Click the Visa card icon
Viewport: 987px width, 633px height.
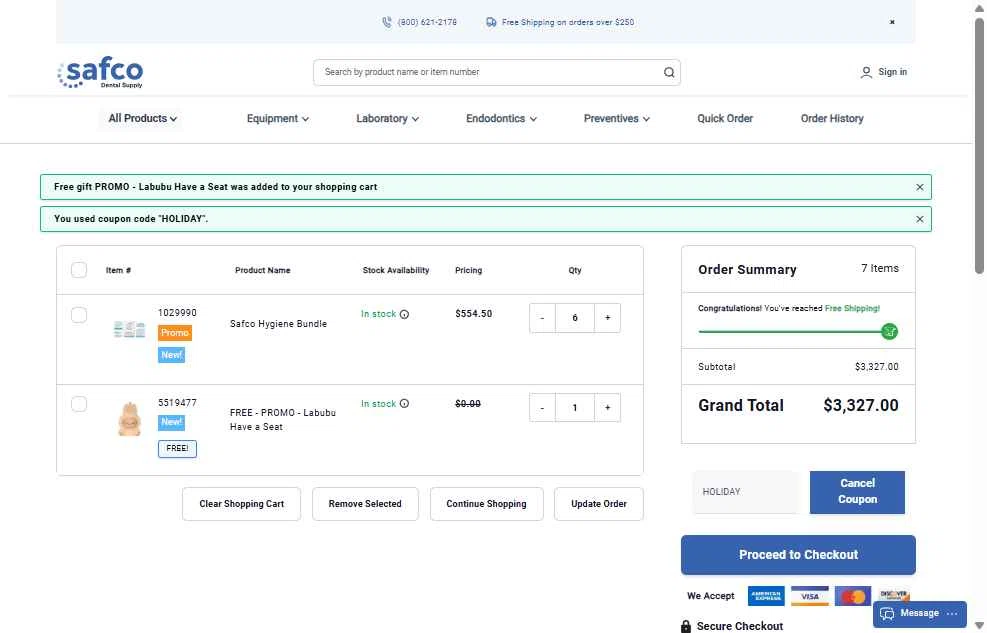tap(809, 596)
